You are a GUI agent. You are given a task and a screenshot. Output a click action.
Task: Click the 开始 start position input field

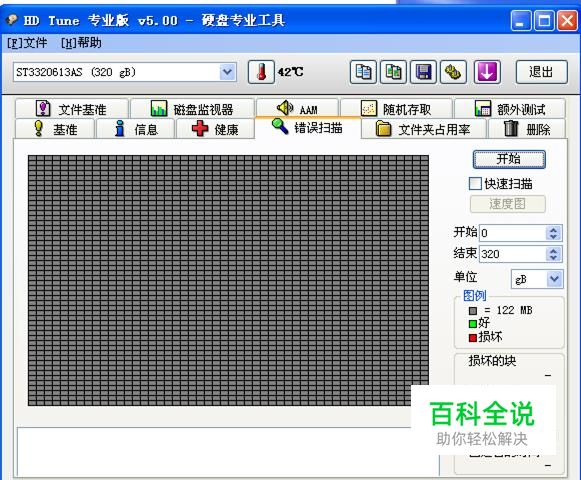click(512, 233)
